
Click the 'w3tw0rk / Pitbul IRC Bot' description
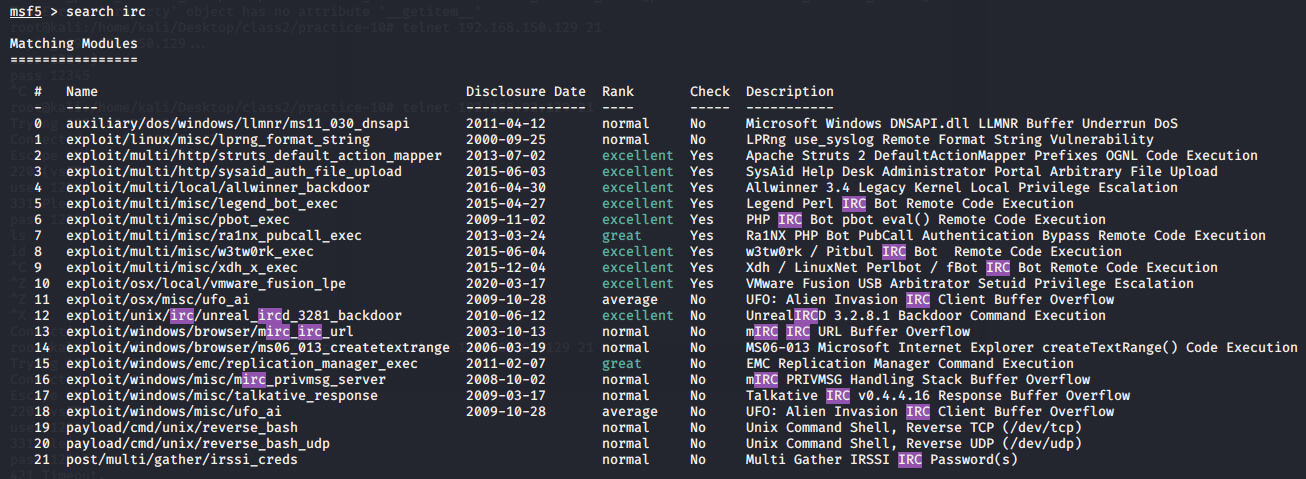tap(934, 252)
